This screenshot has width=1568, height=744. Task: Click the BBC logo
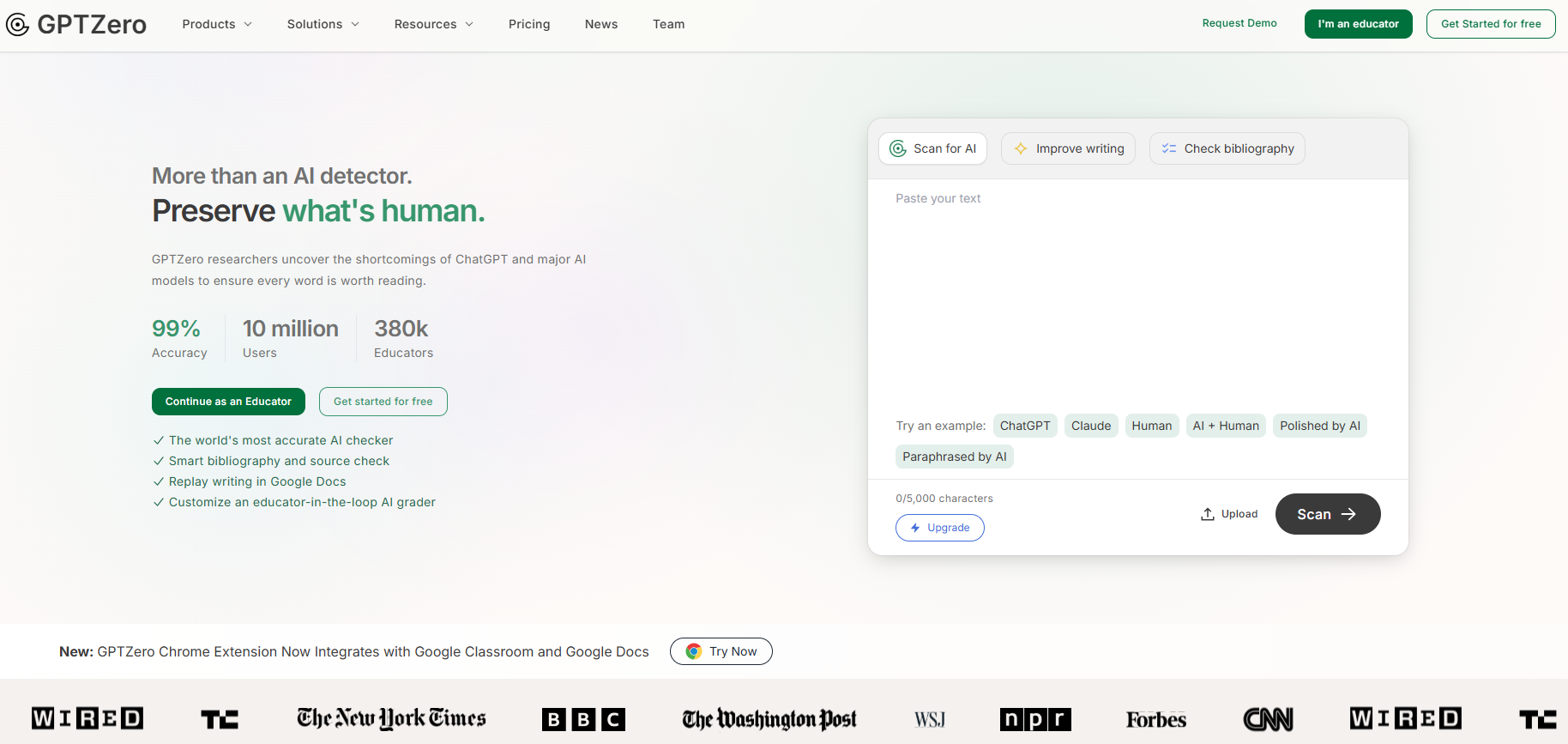click(x=583, y=719)
